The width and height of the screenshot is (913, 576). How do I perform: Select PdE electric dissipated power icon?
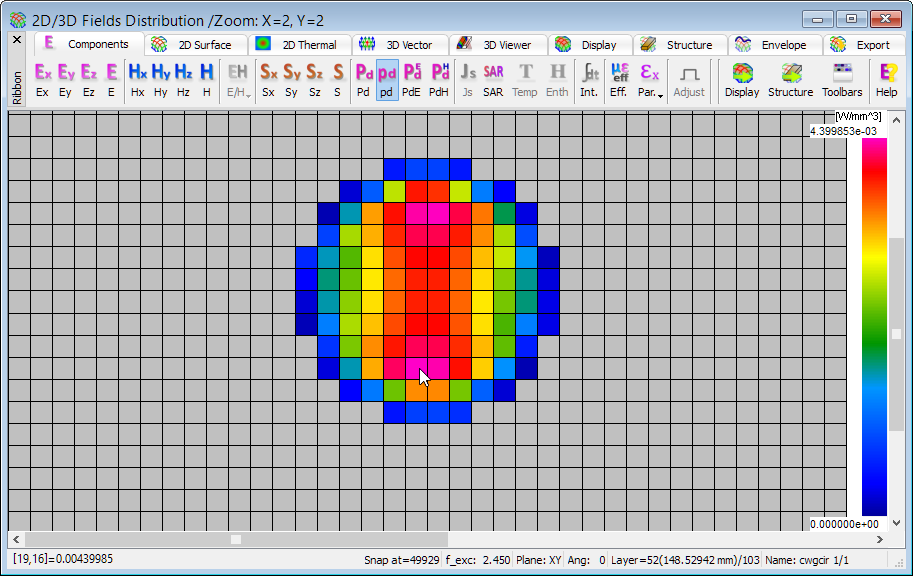[x=412, y=80]
